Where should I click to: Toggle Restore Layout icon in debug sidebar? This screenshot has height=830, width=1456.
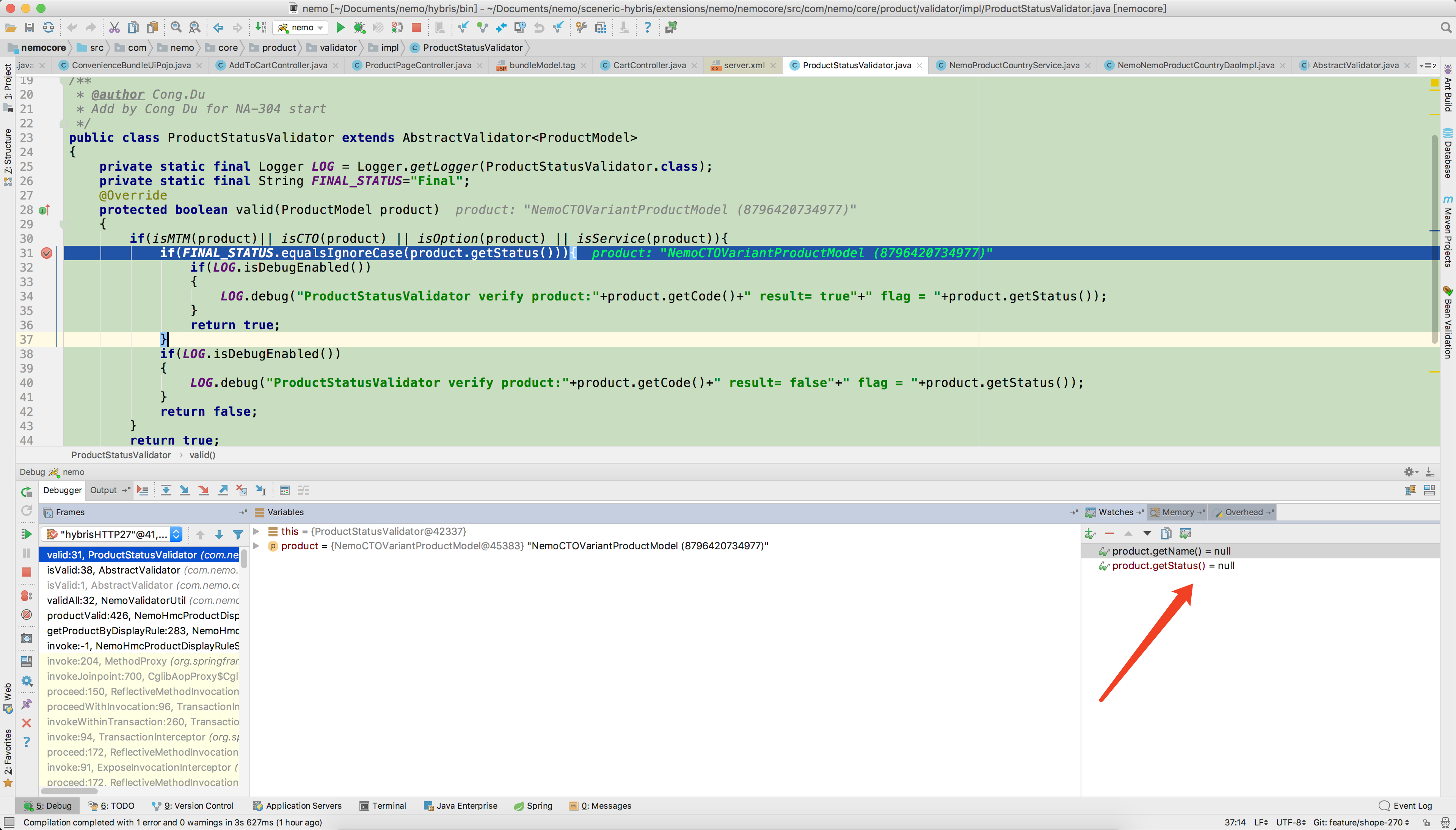26,661
